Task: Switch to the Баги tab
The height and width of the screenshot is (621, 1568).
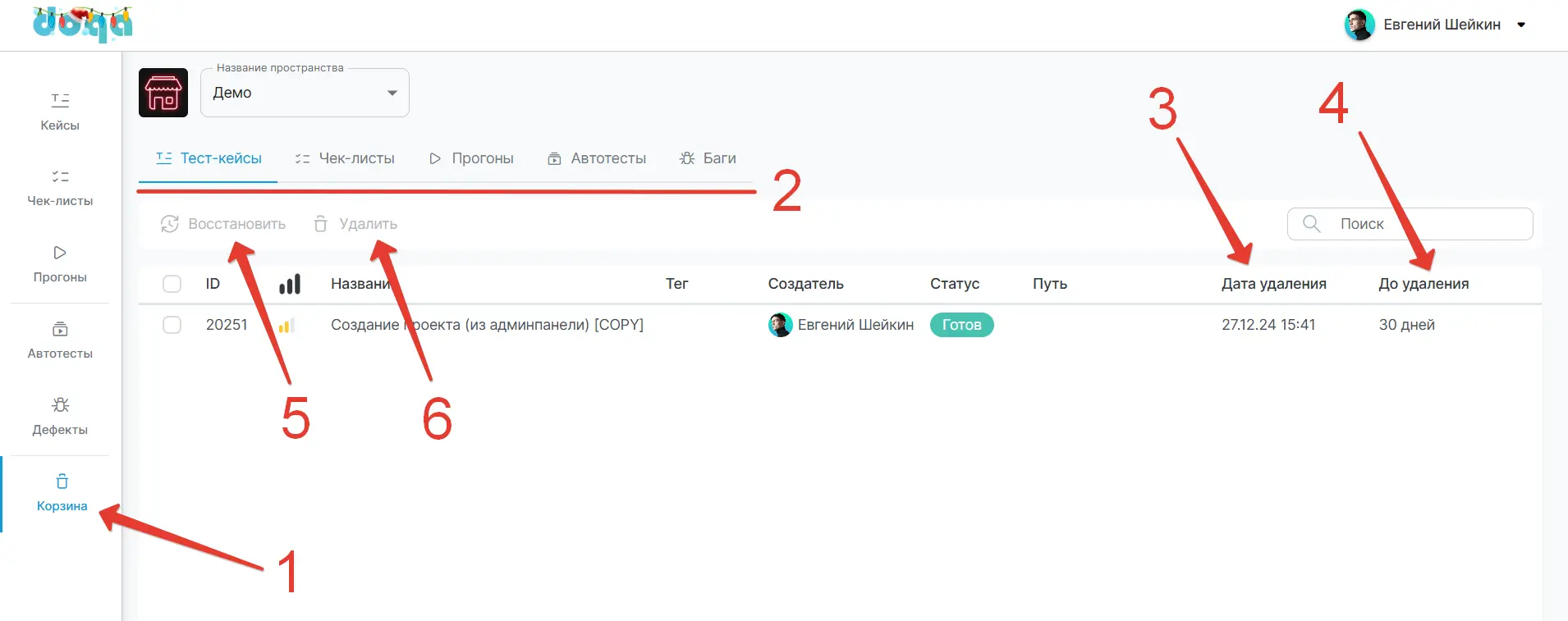Action: click(708, 158)
